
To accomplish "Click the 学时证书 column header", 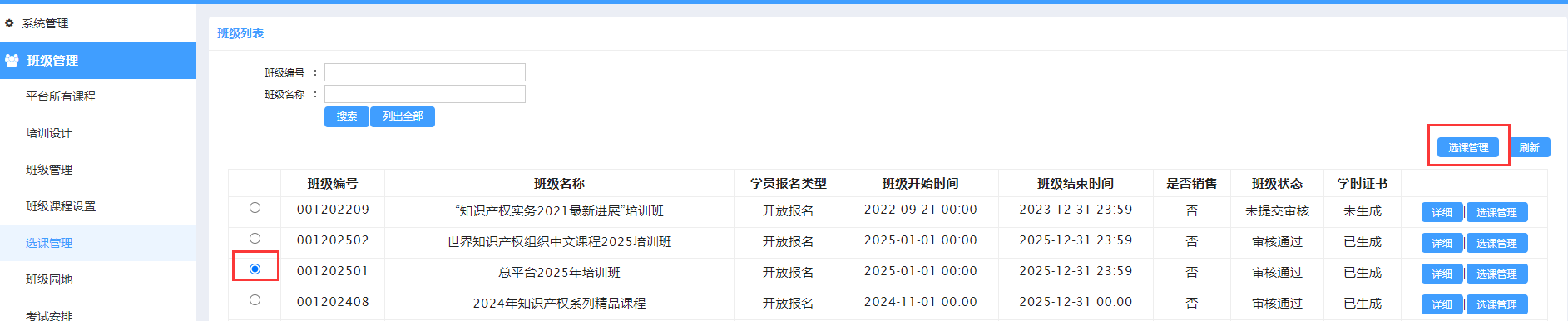I will pos(1363,184).
